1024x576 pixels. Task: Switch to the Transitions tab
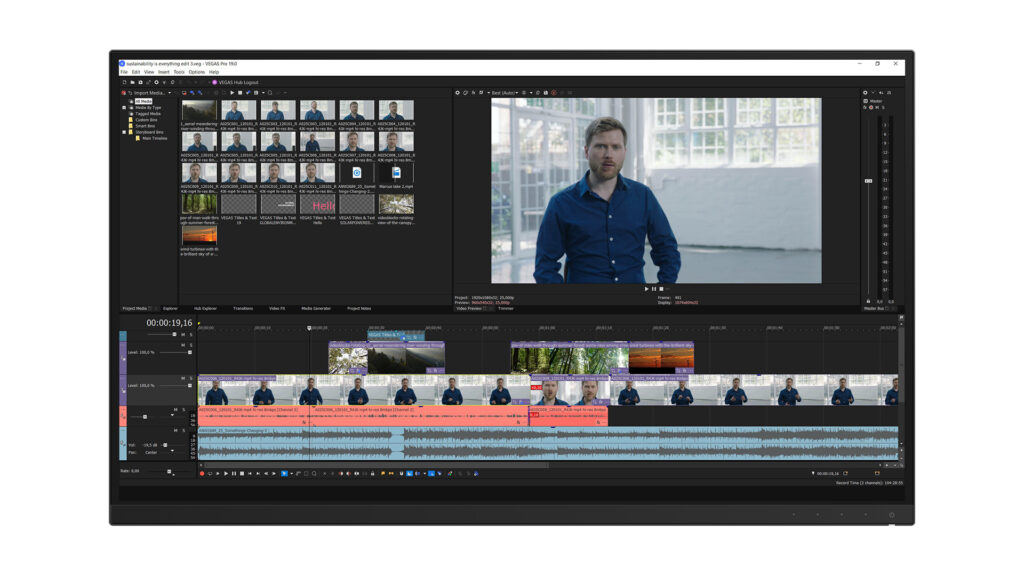click(x=242, y=308)
